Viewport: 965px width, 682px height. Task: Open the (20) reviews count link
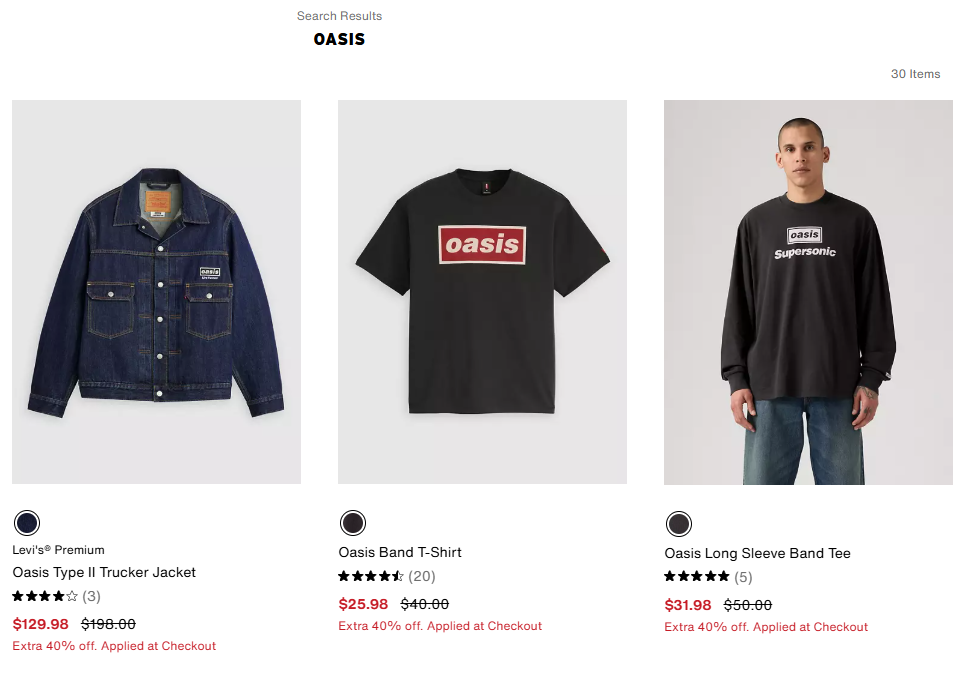pos(422,576)
